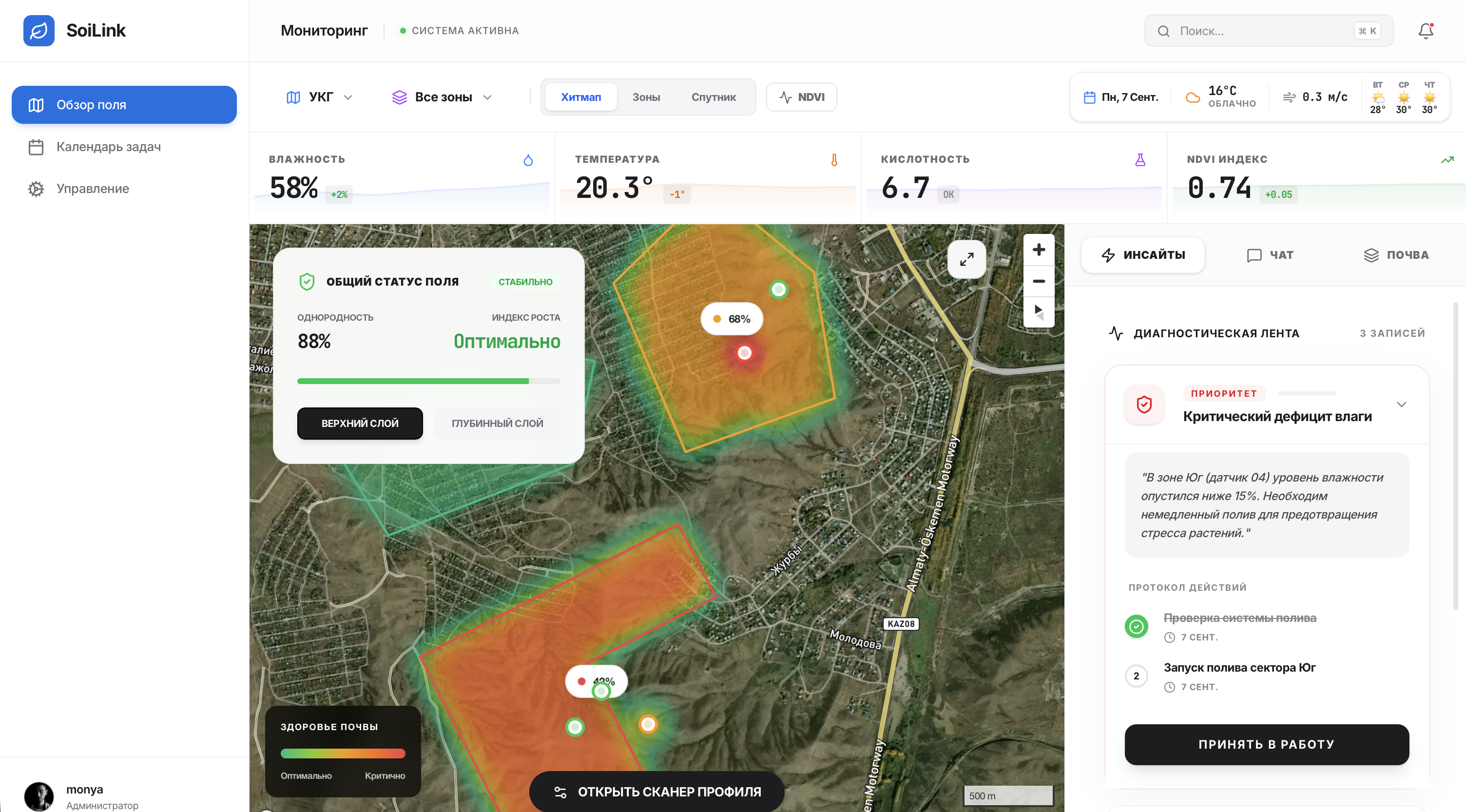Image resolution: width=1466 pixels, height=812 pixels.
Task: Switch to ГЛУБИННЫЙ СЛОЙ layer
Action: point(497,424)
